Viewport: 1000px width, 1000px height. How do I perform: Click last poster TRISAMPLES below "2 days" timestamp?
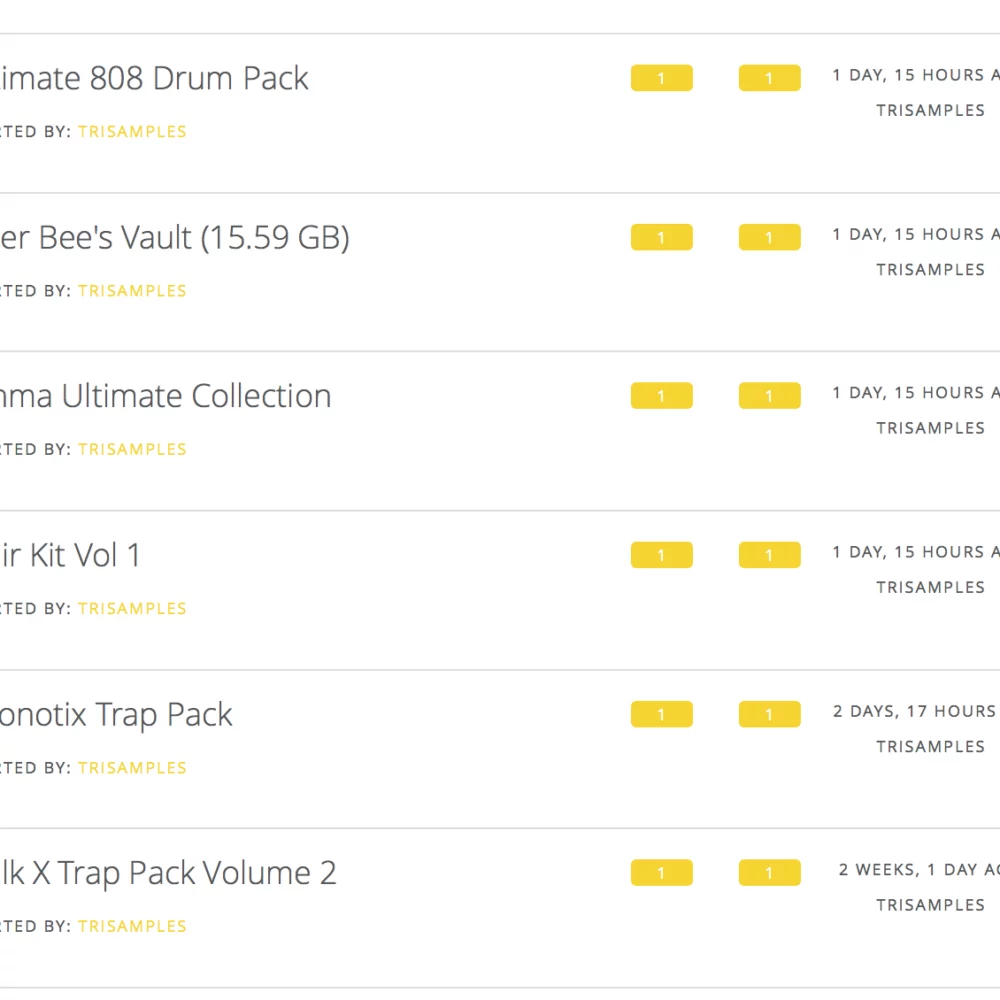click(930, 746)
